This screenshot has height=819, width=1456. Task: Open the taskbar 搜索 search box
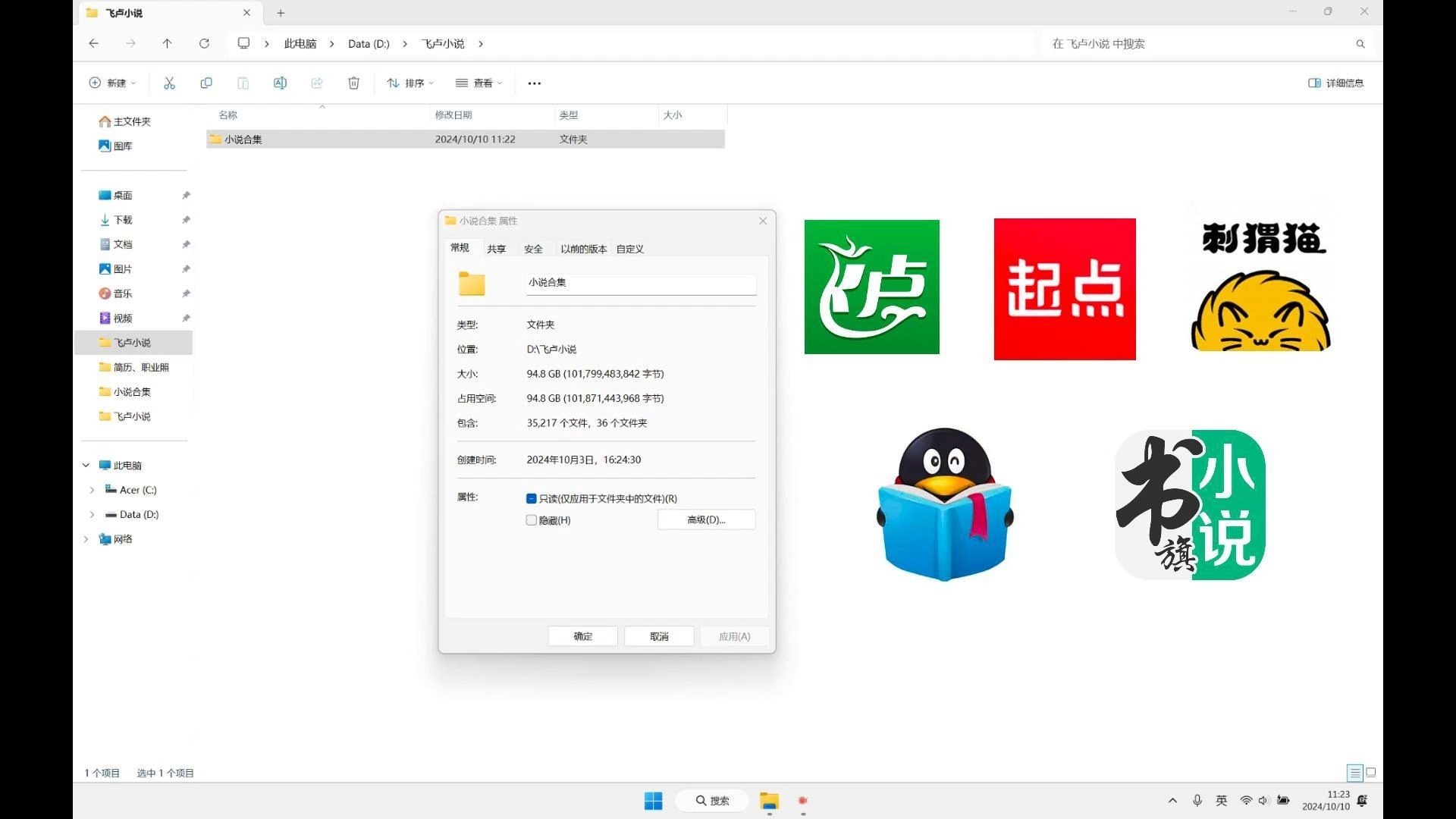[x=713, y=801]
